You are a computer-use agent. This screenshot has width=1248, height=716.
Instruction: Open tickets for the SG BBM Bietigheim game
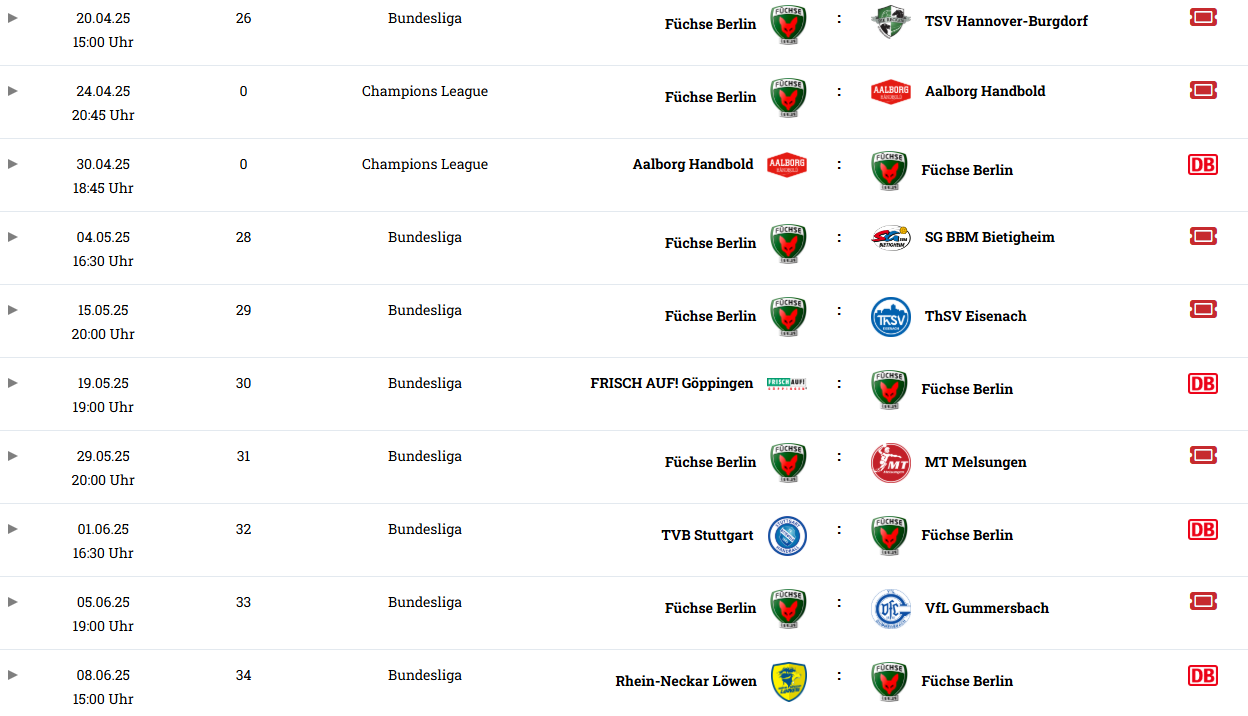pyautogui.click(x=1202, y=236)
